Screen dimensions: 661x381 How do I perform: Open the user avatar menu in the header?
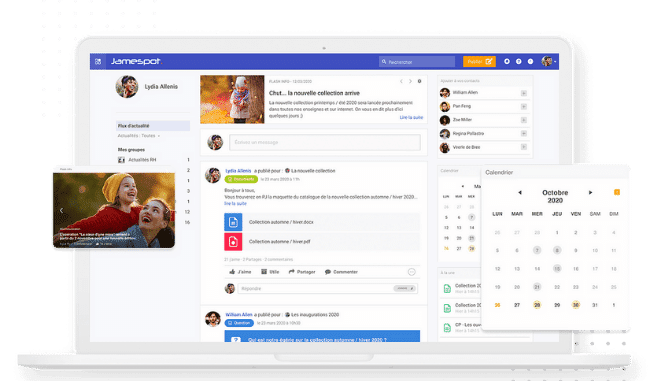548,62
